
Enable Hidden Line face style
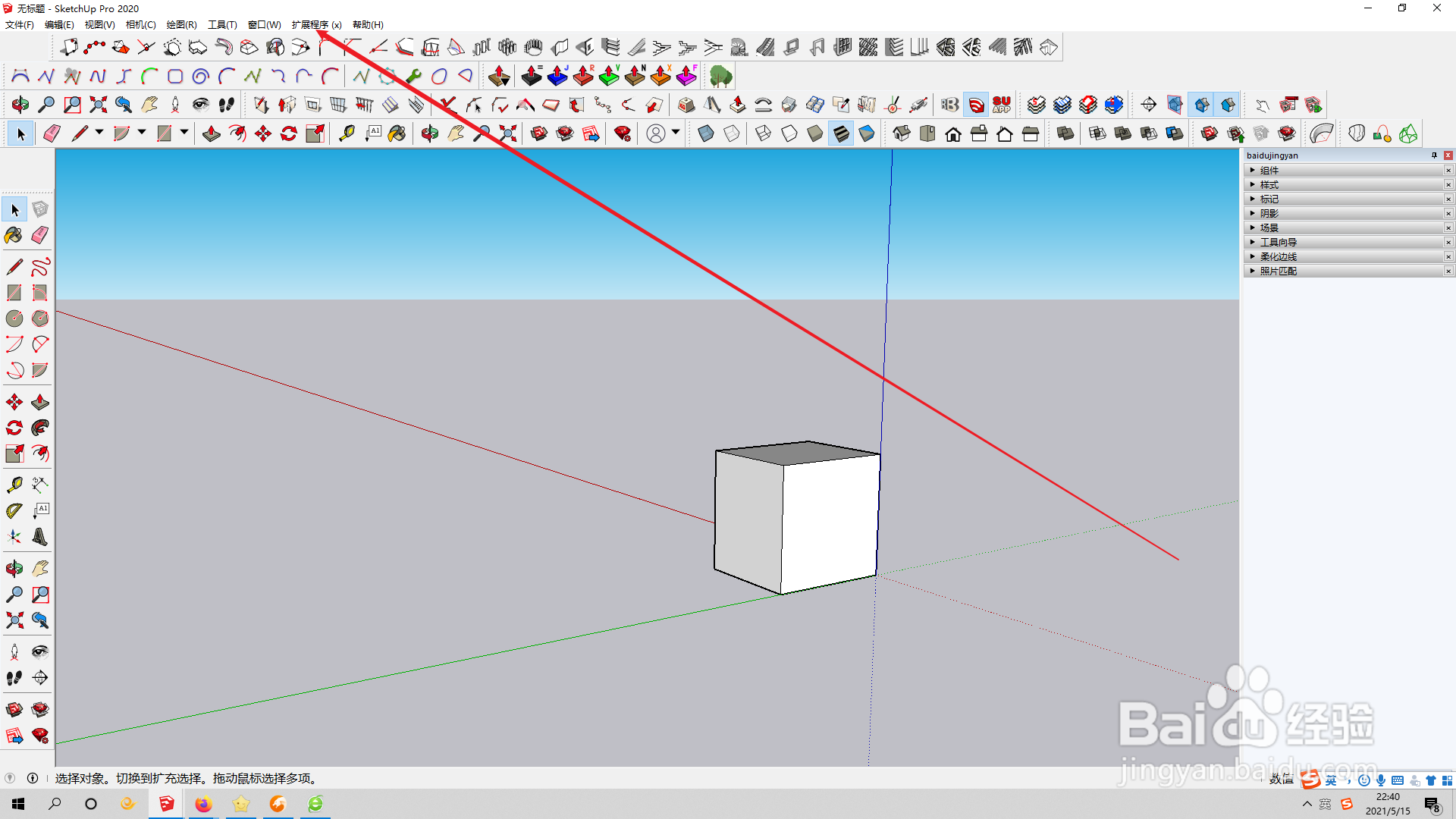pos(789,134)
